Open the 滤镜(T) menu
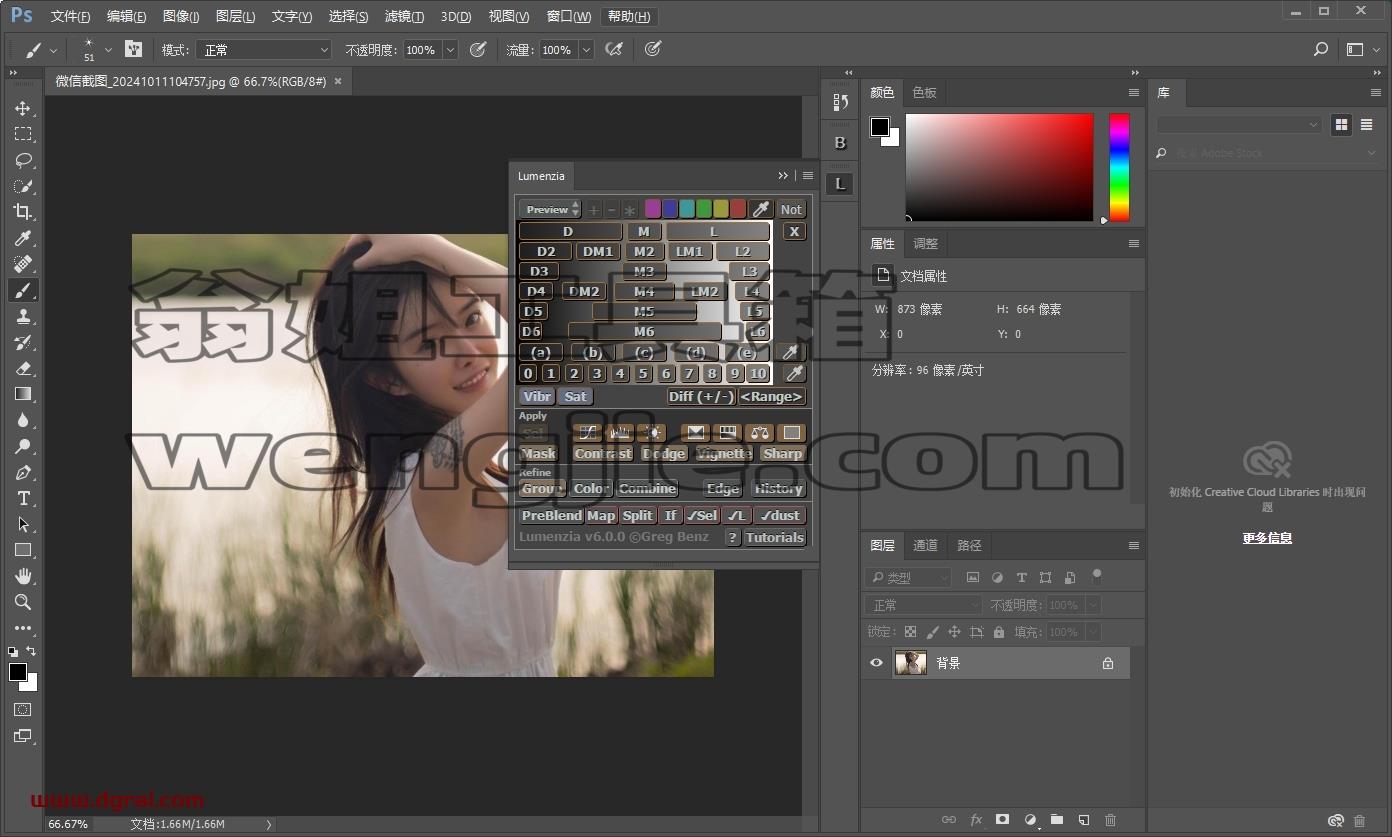This screenshot has height=837, width=1392. 404,17
